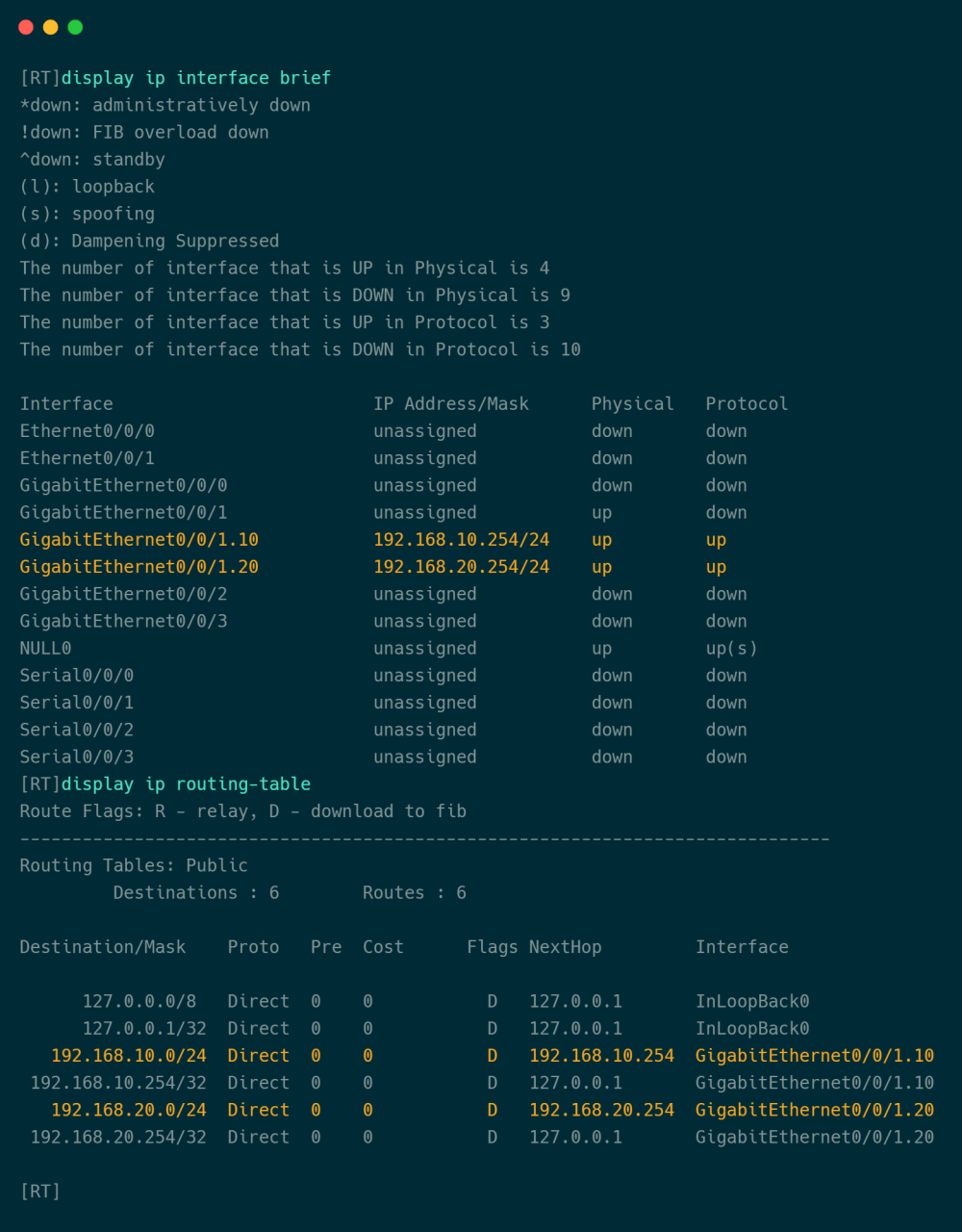Click the destination 192.168.10.0/24
Image resolution: width=962 pixels, height=1232 pixels.
(129, 1056)
